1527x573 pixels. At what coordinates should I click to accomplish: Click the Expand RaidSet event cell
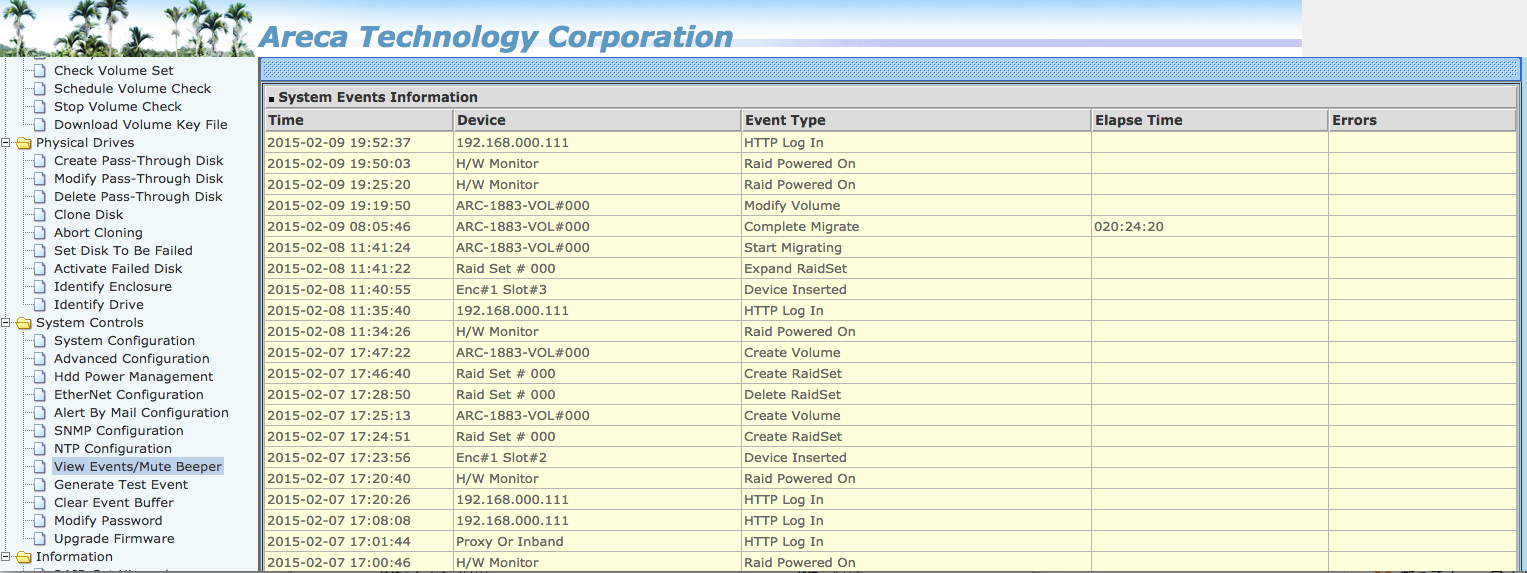pos(916,269)
